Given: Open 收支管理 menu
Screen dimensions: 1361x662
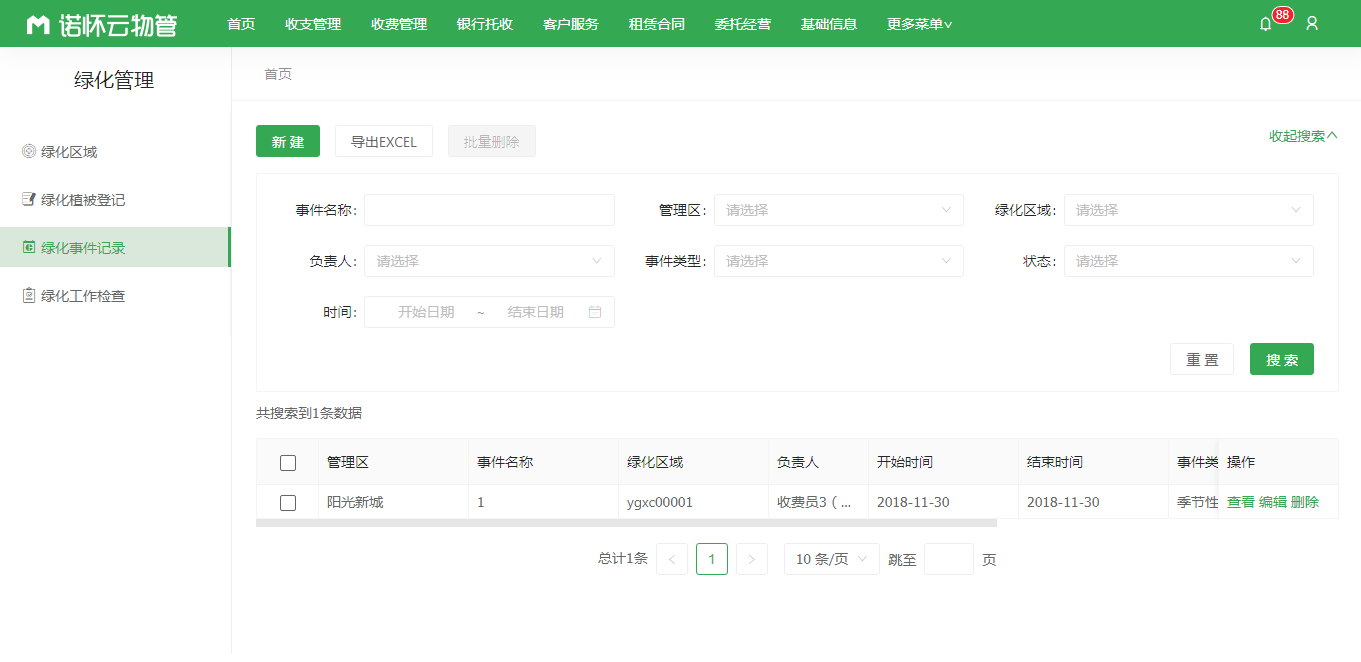Looking at the screenshot, I should tap(313, 24).
